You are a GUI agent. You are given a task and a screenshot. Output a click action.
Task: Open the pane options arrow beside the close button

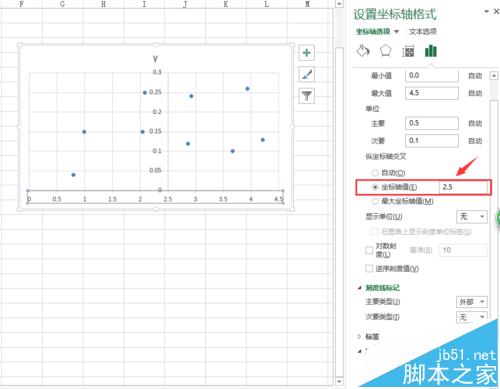(x=487, y=12)
